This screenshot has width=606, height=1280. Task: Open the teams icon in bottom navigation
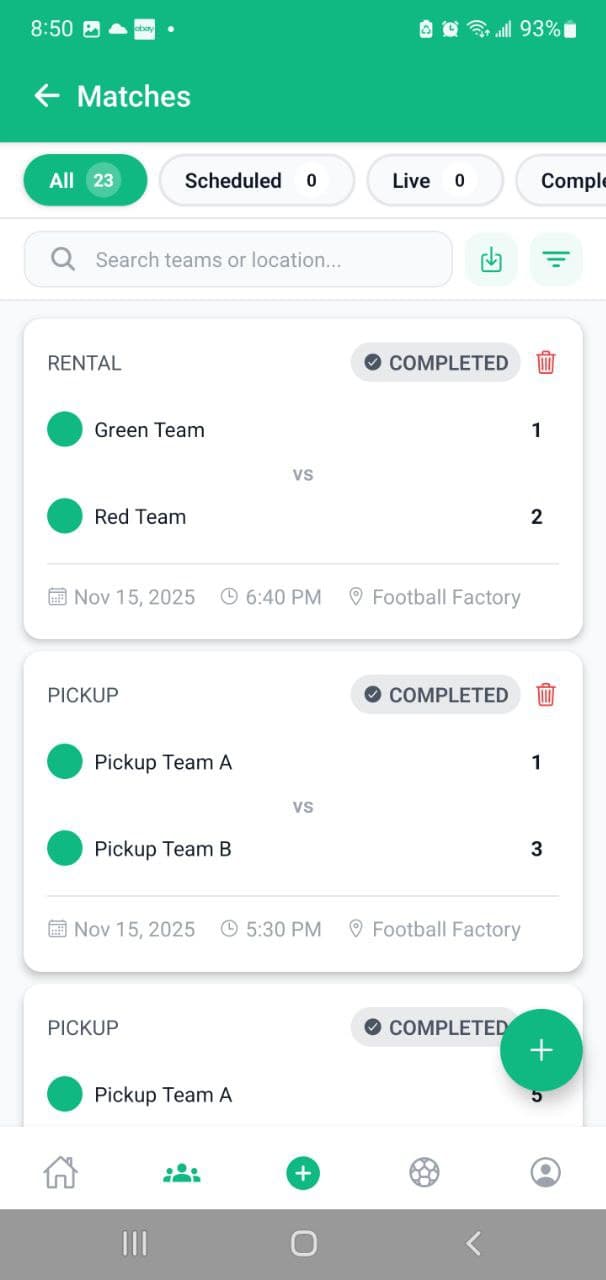pyautogui.click(x=181, y=1171)
